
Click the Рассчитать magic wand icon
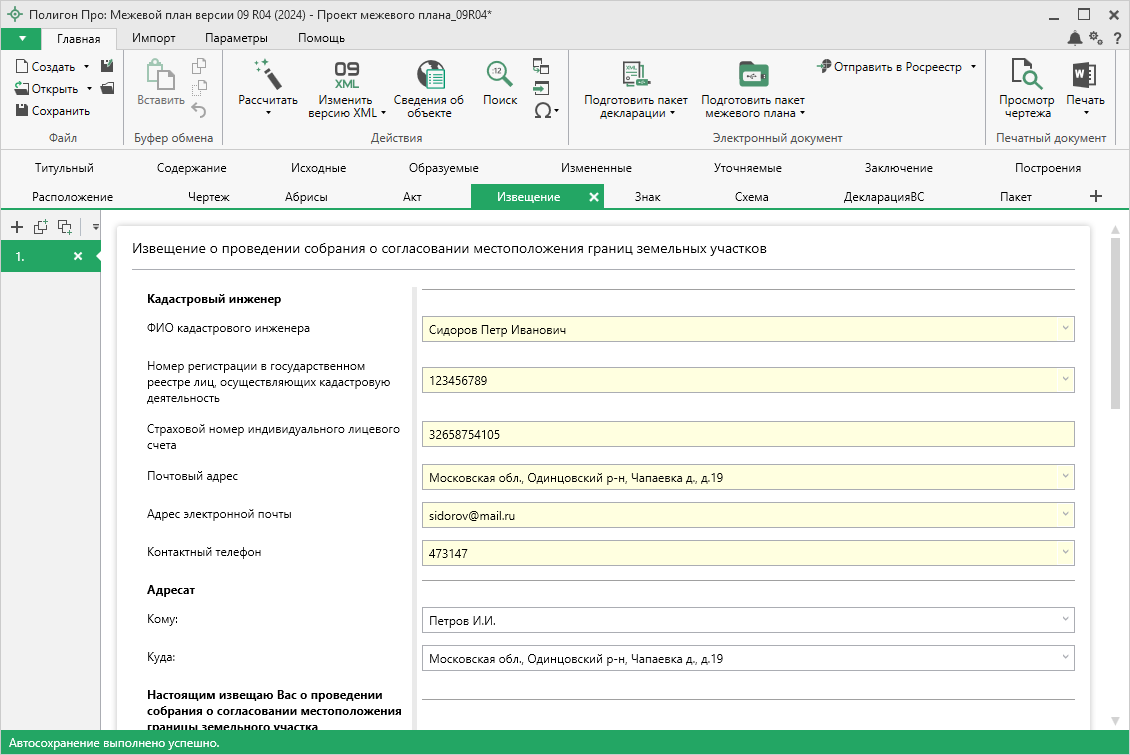pyautogui.click(x=268, y=74)
